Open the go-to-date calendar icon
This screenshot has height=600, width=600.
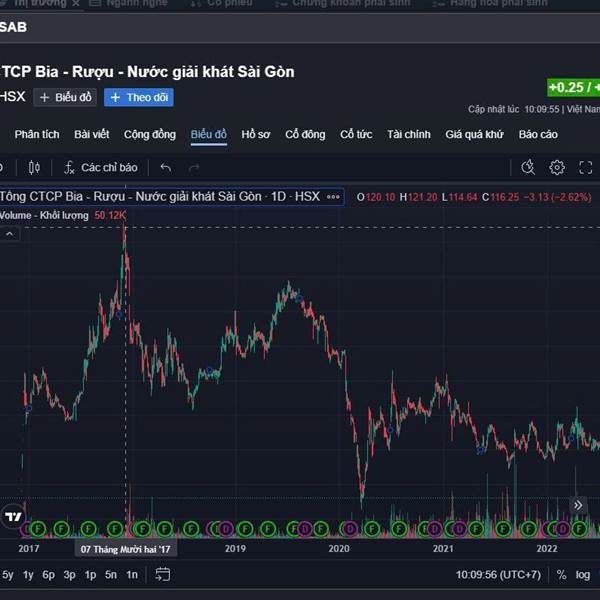163,574
